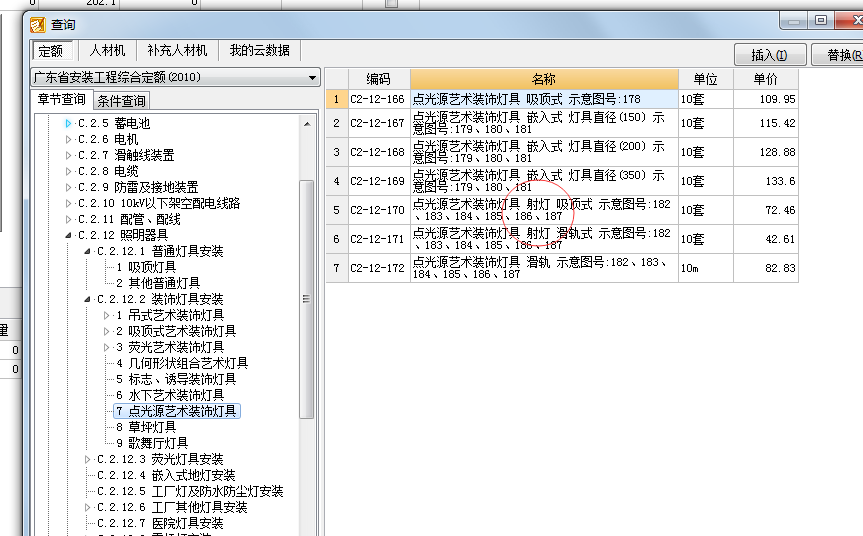Click the tree scrollbar up arrow
Screen dimensions: 863x536
(307, 124)
